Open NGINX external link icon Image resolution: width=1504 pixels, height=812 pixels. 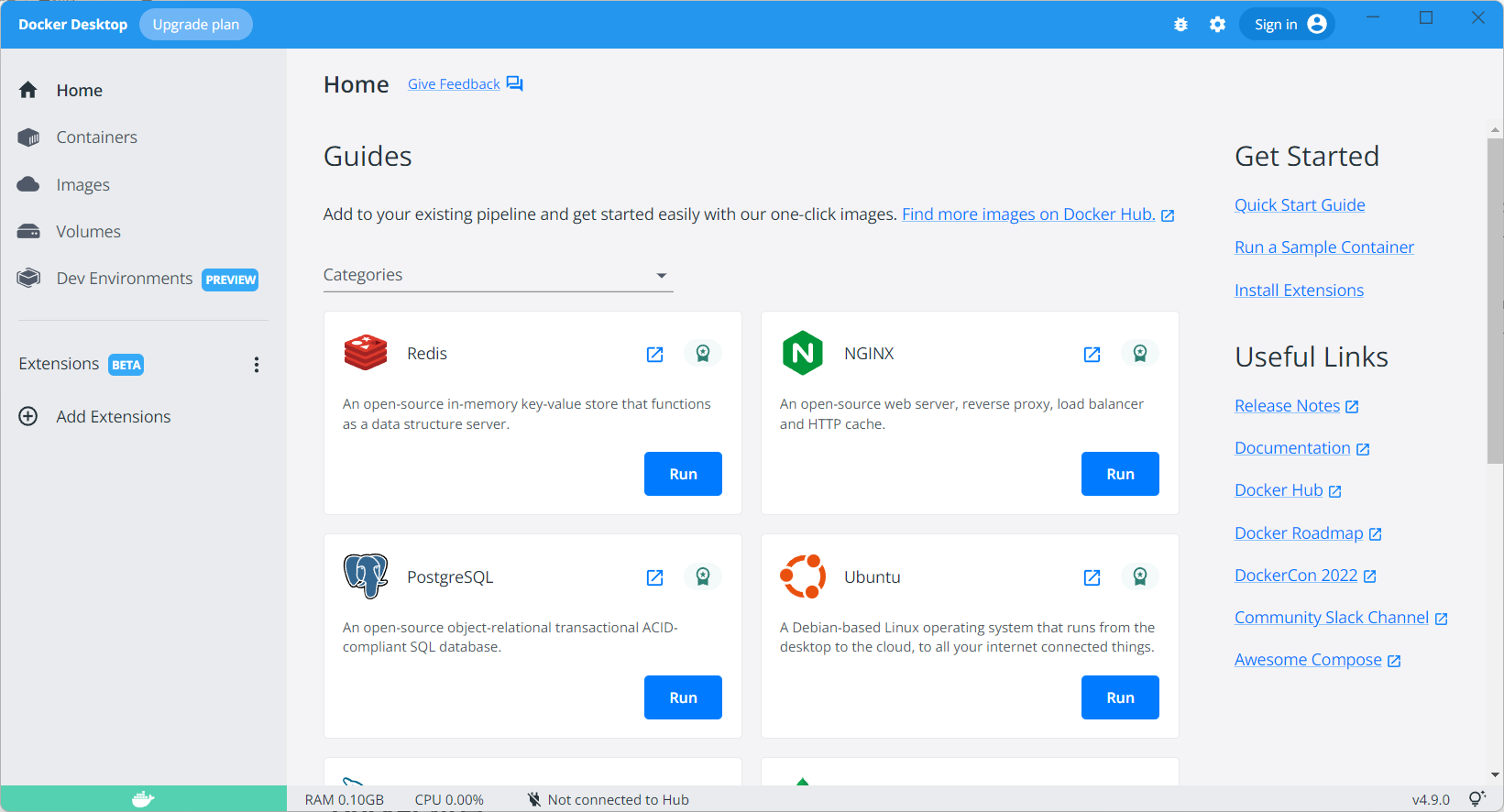(x=1092, y=355)
